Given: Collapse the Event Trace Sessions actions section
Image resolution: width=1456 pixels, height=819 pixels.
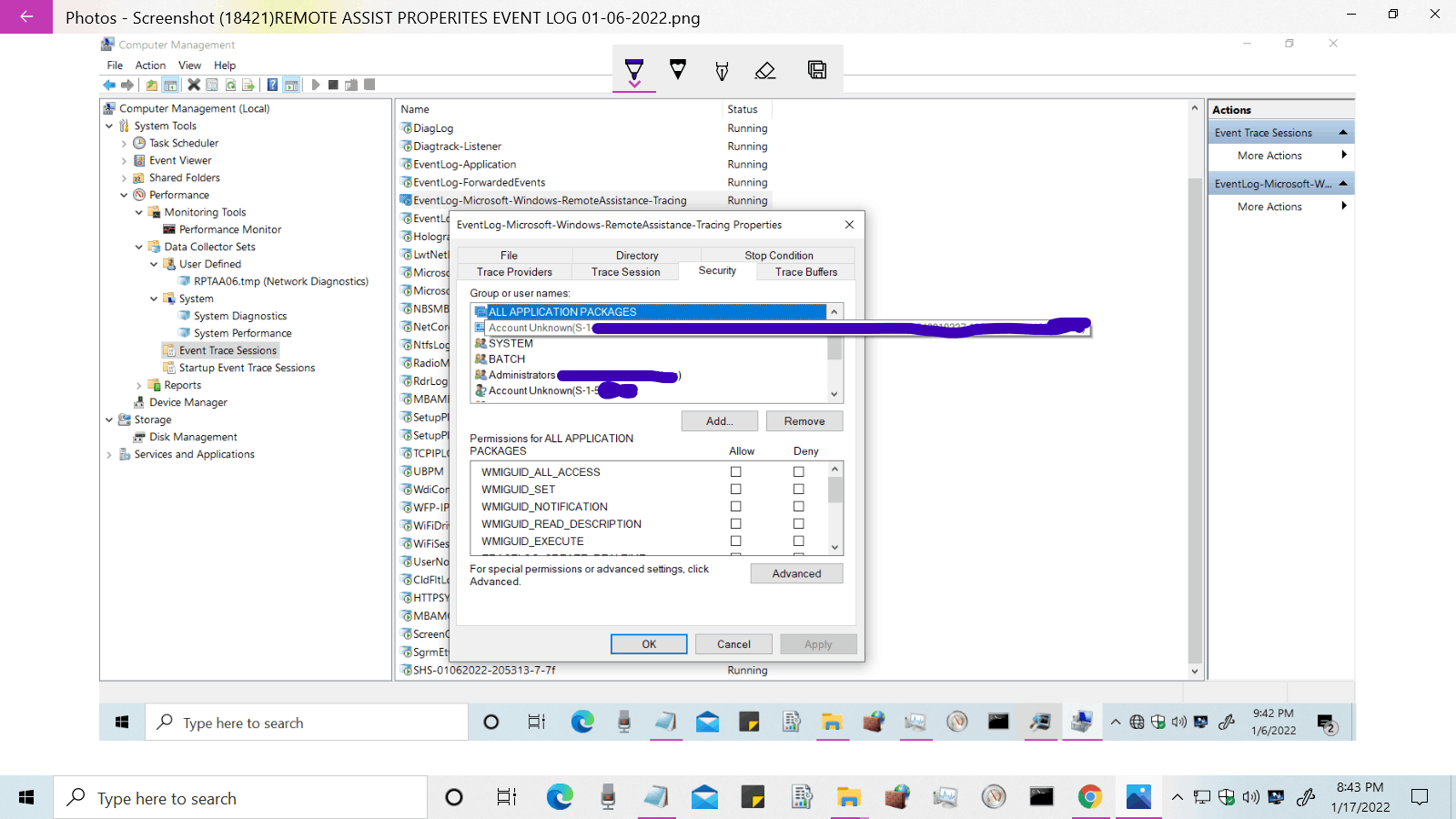Looking at the screenshot, I should pyautogui.click(x=1342, y=133).
